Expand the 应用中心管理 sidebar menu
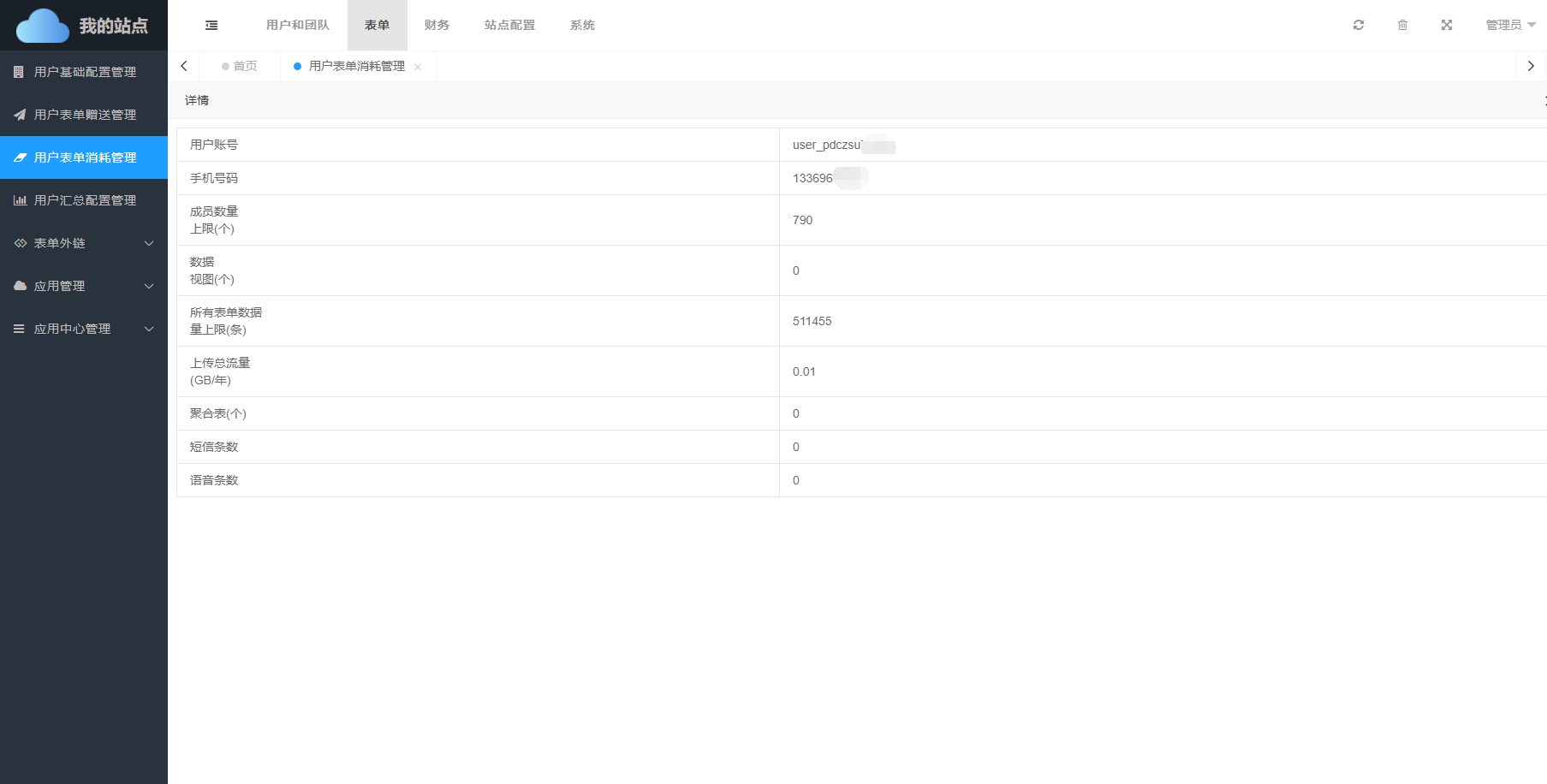Screen dimensions: 1547x784 click(84, 329)
